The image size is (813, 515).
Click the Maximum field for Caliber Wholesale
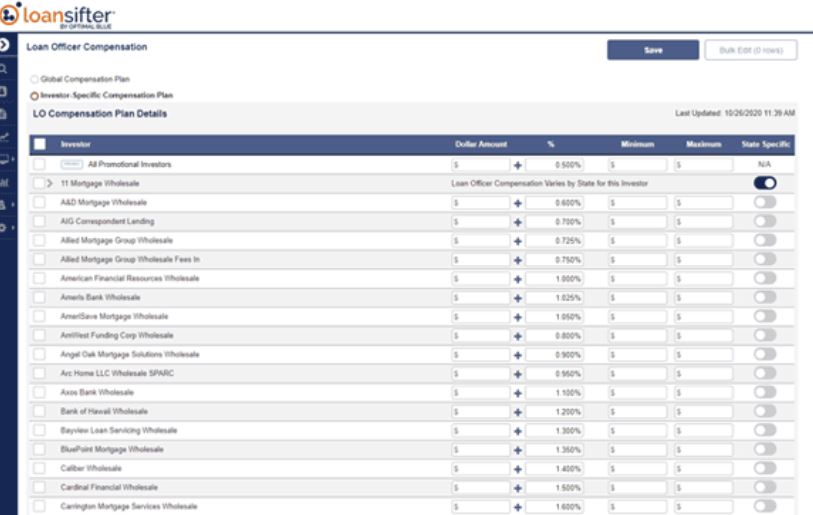704,469
